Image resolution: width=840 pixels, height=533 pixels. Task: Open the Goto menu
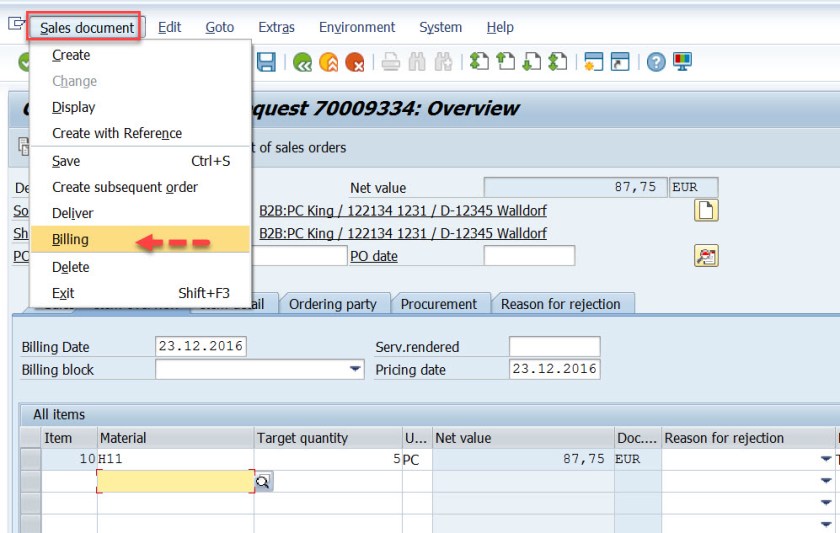(220, 27)
